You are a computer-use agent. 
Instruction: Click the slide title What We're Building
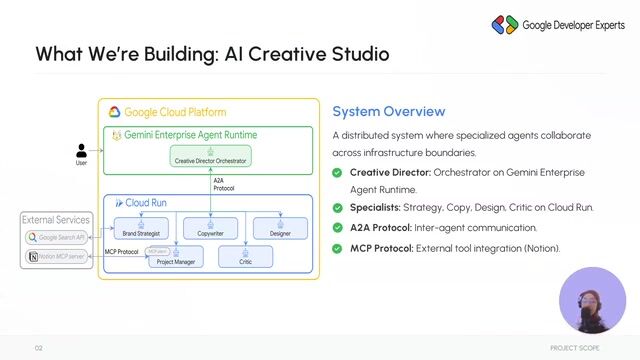pyautogui.click(x=212, y=54)
